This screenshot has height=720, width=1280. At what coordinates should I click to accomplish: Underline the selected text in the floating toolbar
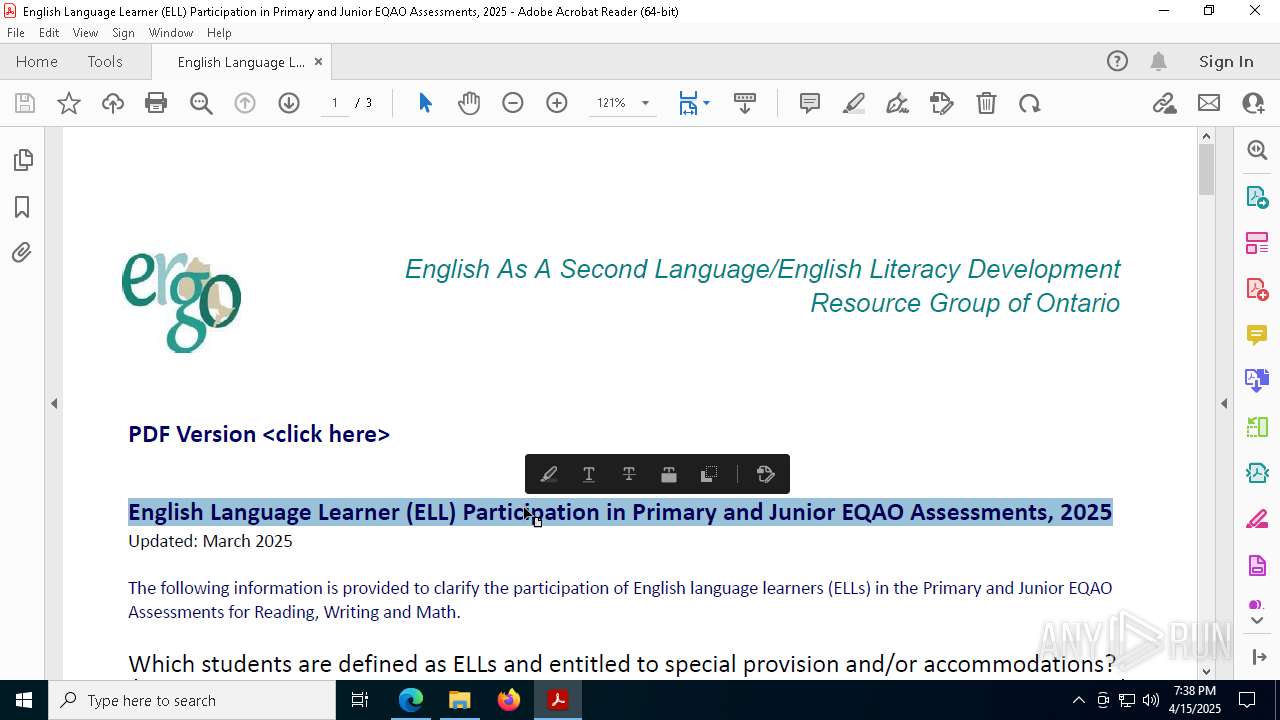589,474
